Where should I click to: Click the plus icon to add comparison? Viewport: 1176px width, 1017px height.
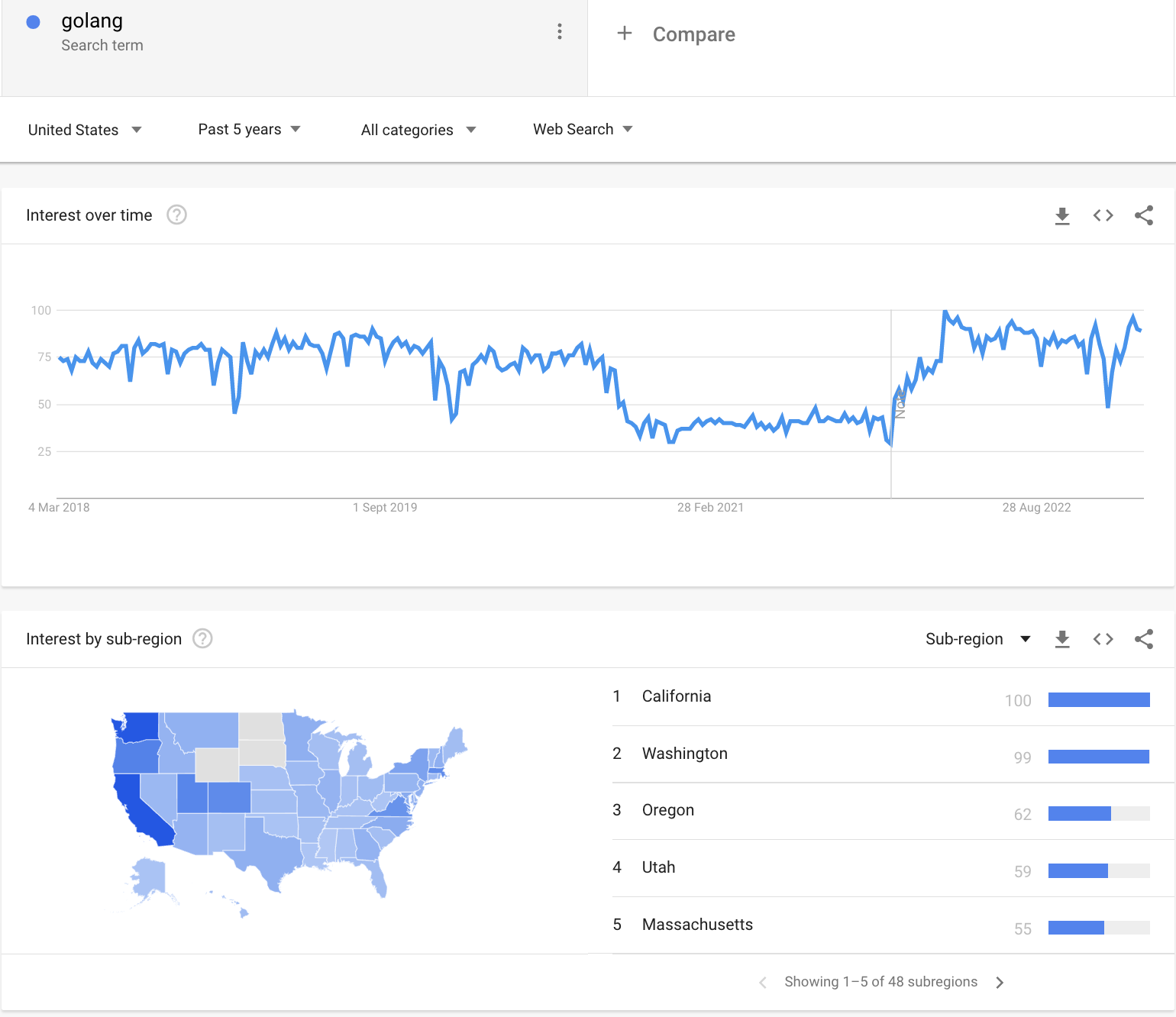point(625,34)
